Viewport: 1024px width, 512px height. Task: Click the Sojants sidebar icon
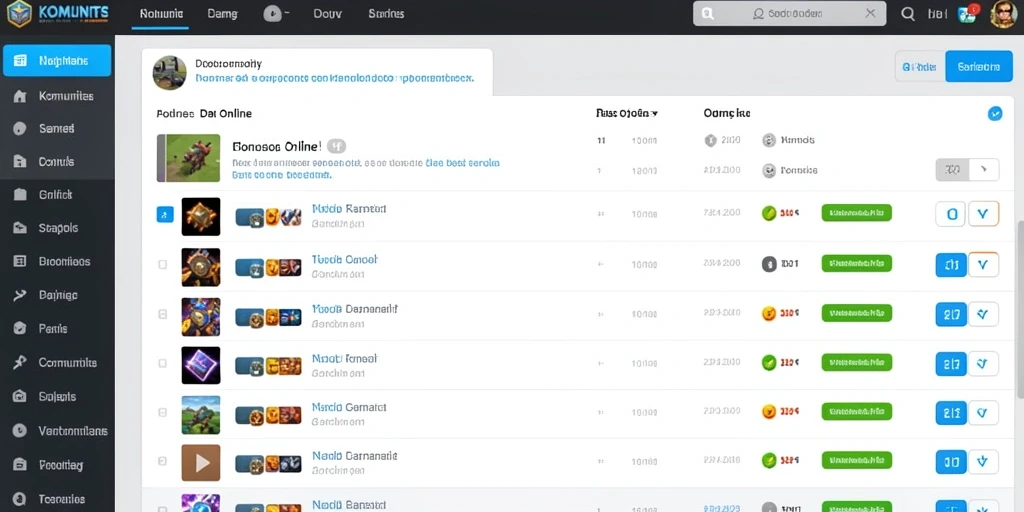[20, 396]
